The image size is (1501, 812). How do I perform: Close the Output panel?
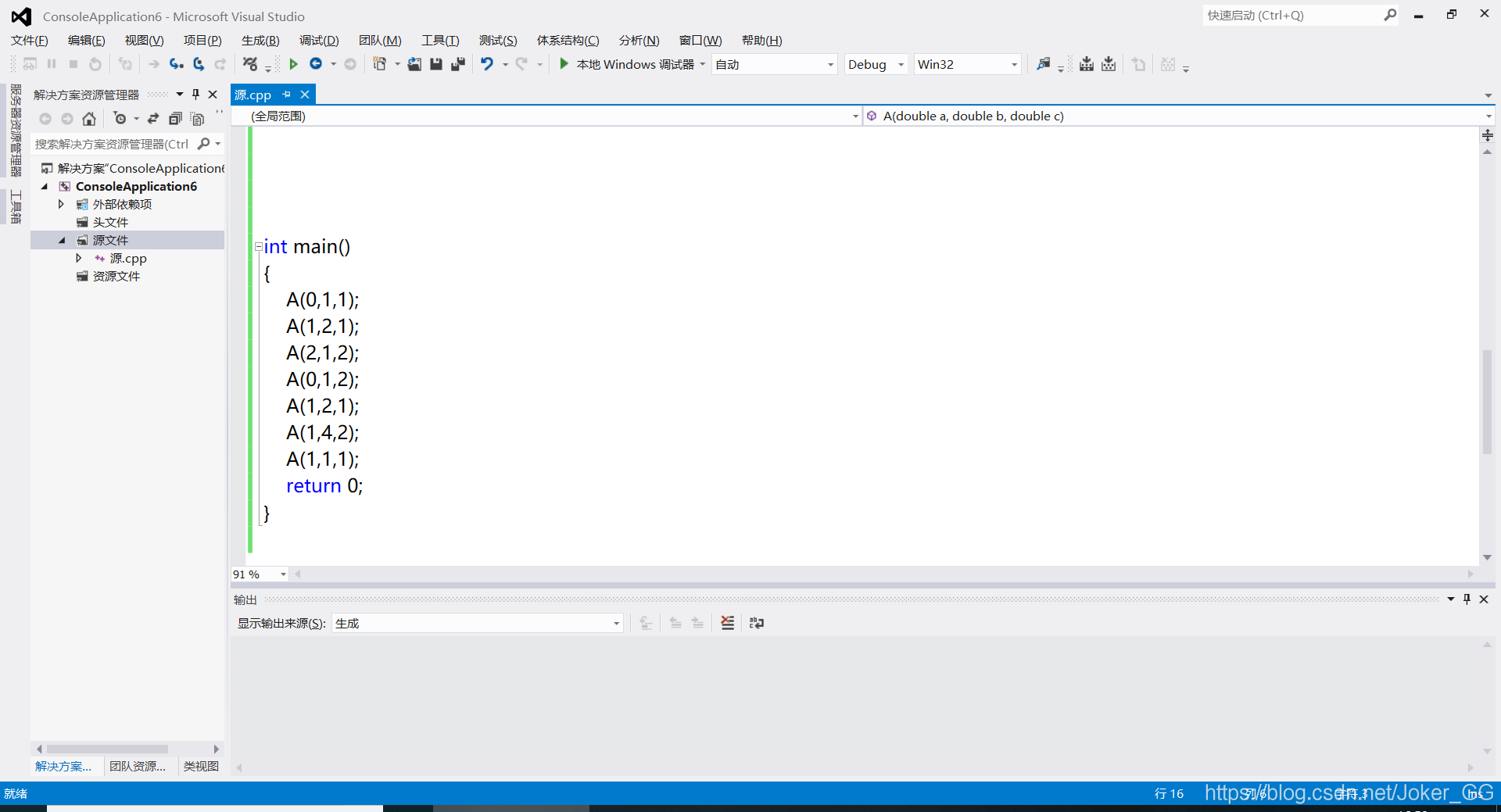(1484, 599)
